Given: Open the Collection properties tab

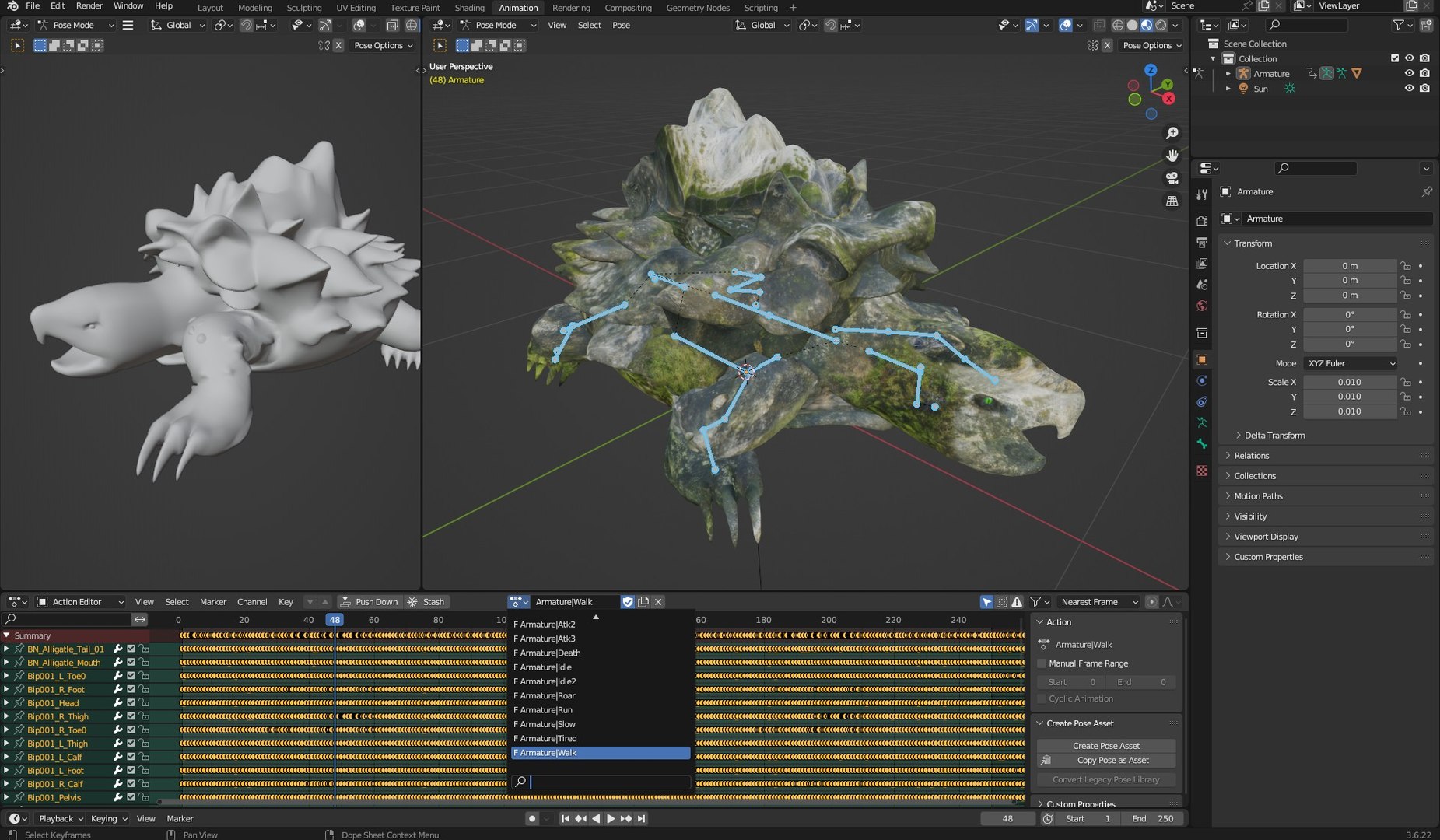Looking at the screenshot, I should 1202,333.
